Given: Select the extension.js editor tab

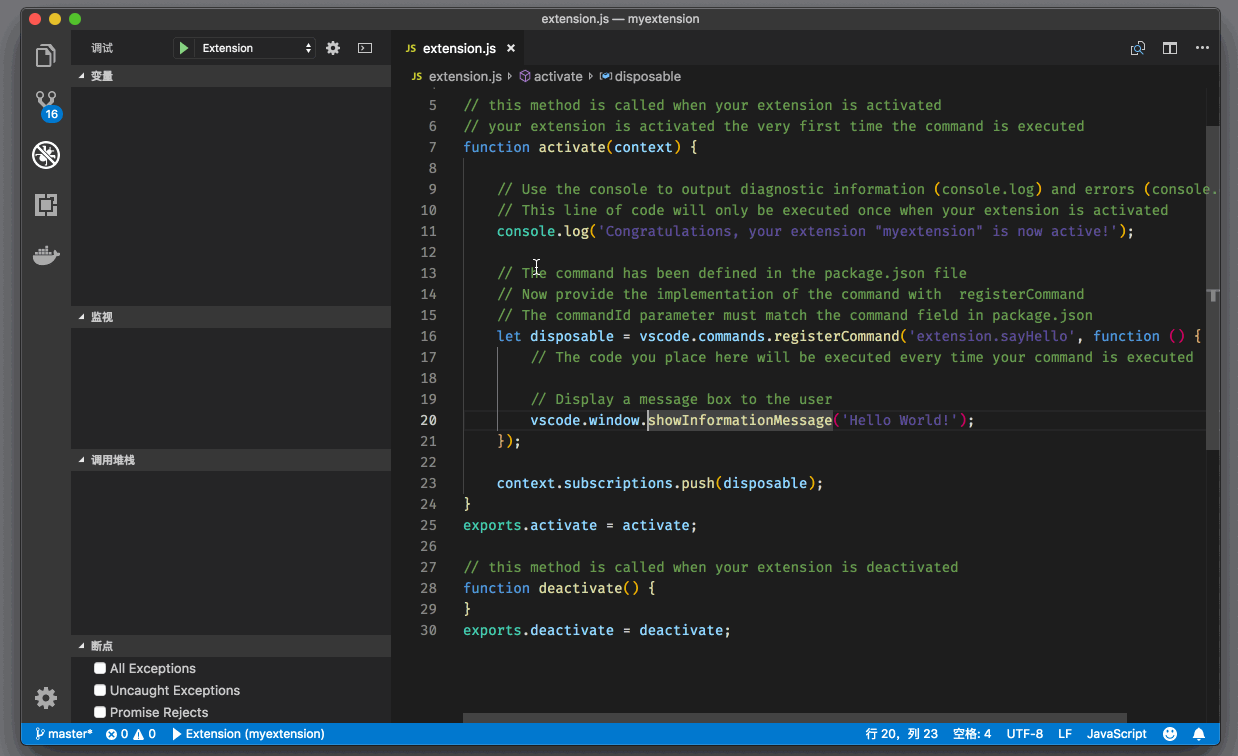Looking at the screenshot, I should point(458,48).
